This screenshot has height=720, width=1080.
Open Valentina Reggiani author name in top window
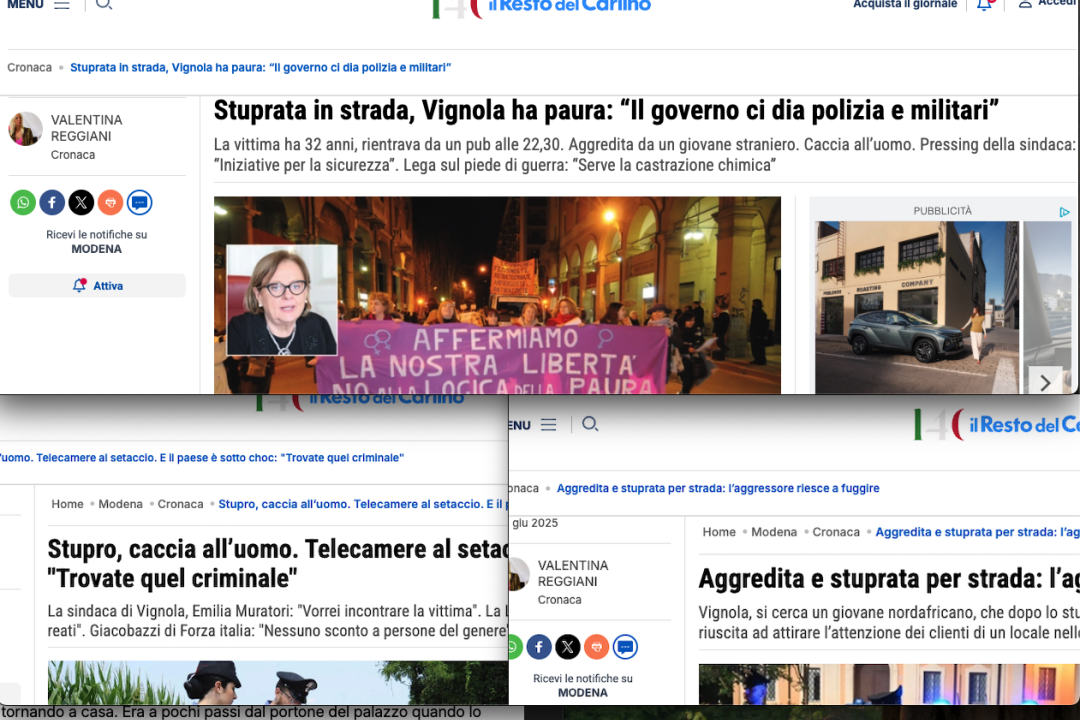[x=86, y=128]
